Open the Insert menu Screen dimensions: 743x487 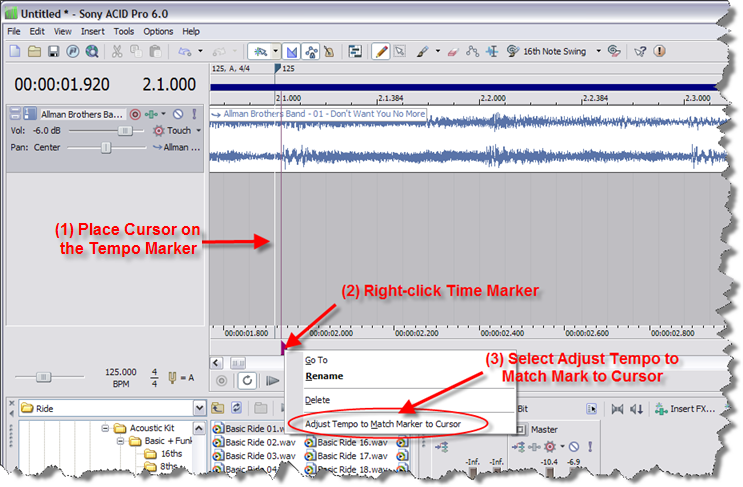click(92, 31)
